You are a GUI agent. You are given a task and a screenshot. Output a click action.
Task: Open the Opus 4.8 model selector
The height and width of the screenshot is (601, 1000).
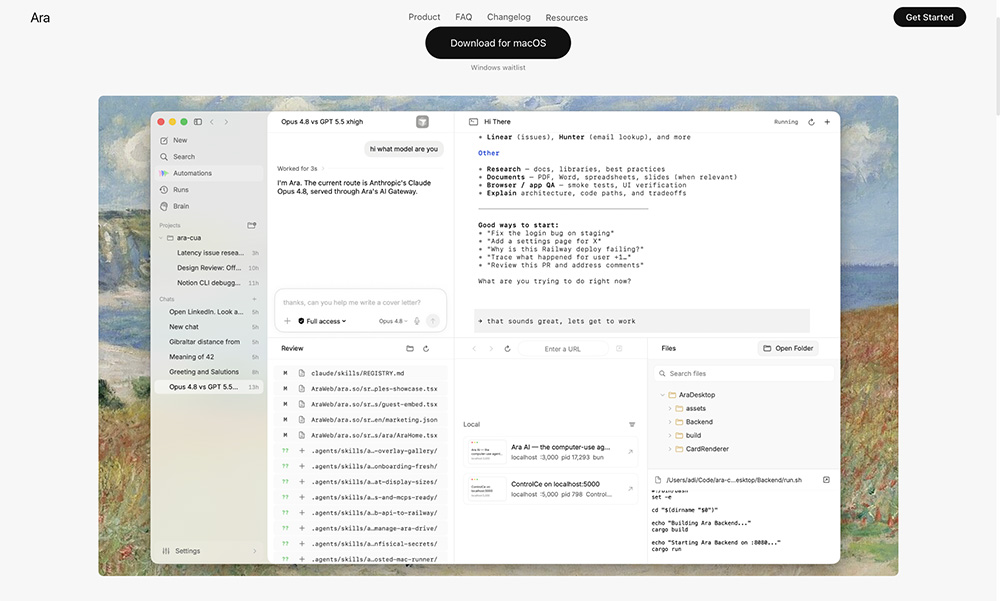(393, 322)
